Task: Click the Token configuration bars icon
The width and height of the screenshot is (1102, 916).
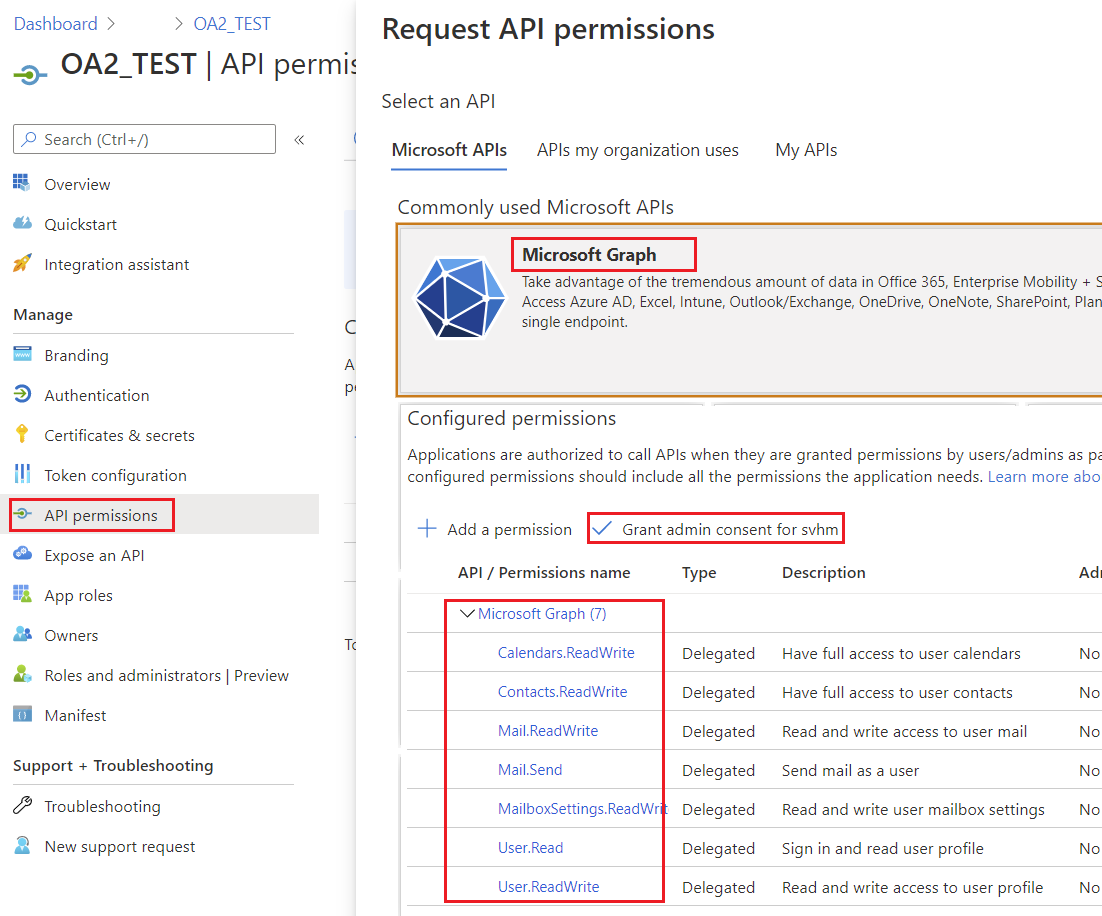Action: point(22,475)
